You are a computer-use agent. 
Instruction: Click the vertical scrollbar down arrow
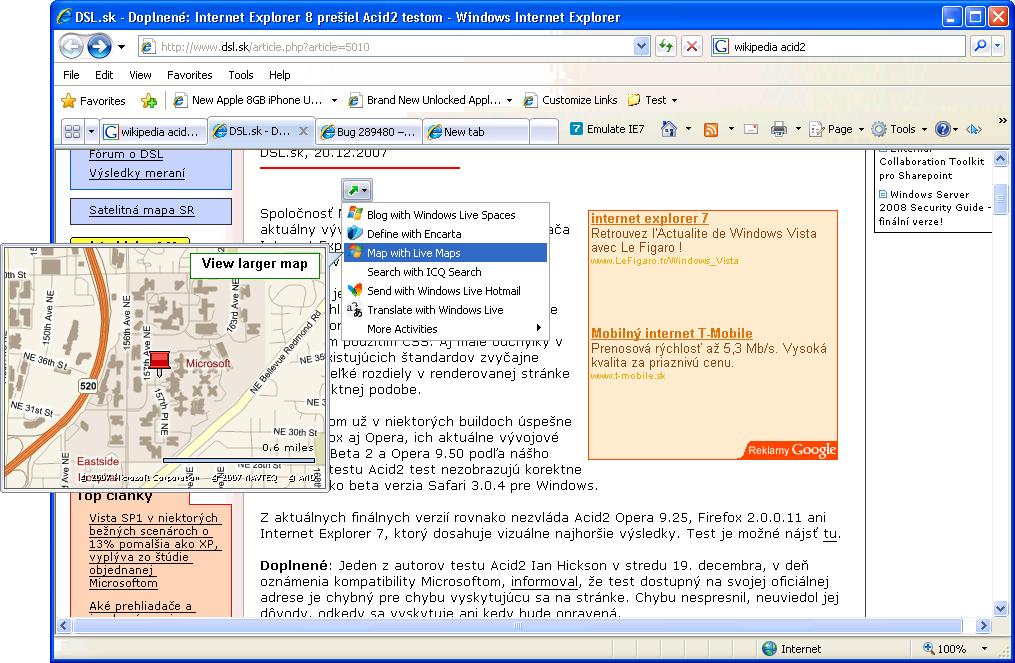click(1000, 609)
